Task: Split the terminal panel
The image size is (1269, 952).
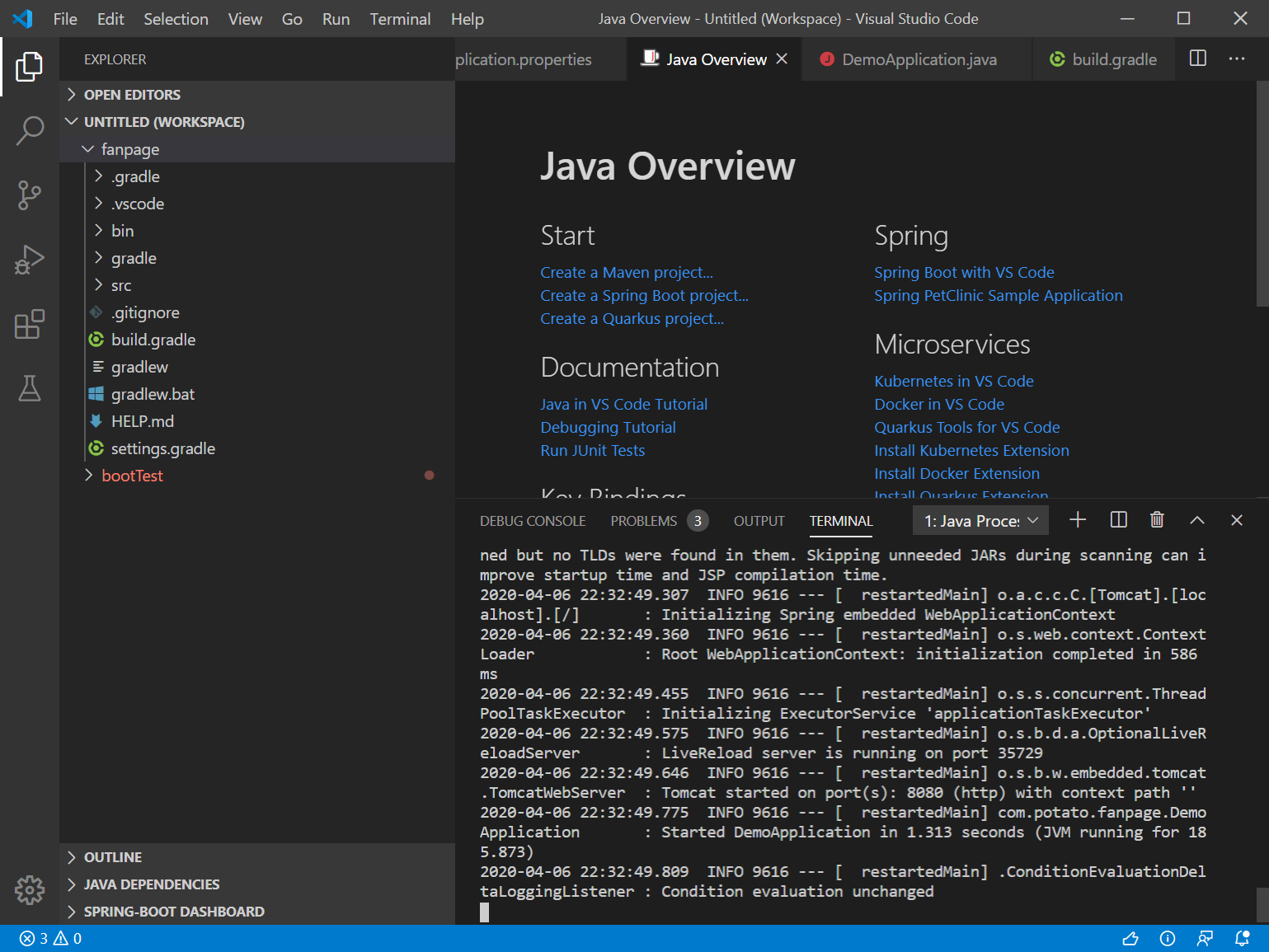Action: [x=1119, y=520]
